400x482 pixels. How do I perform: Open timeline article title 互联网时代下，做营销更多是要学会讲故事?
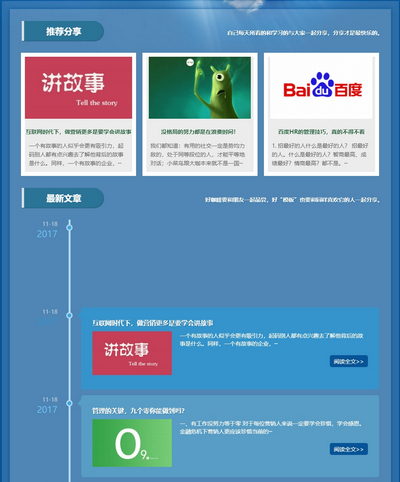(x=153, y=323)
